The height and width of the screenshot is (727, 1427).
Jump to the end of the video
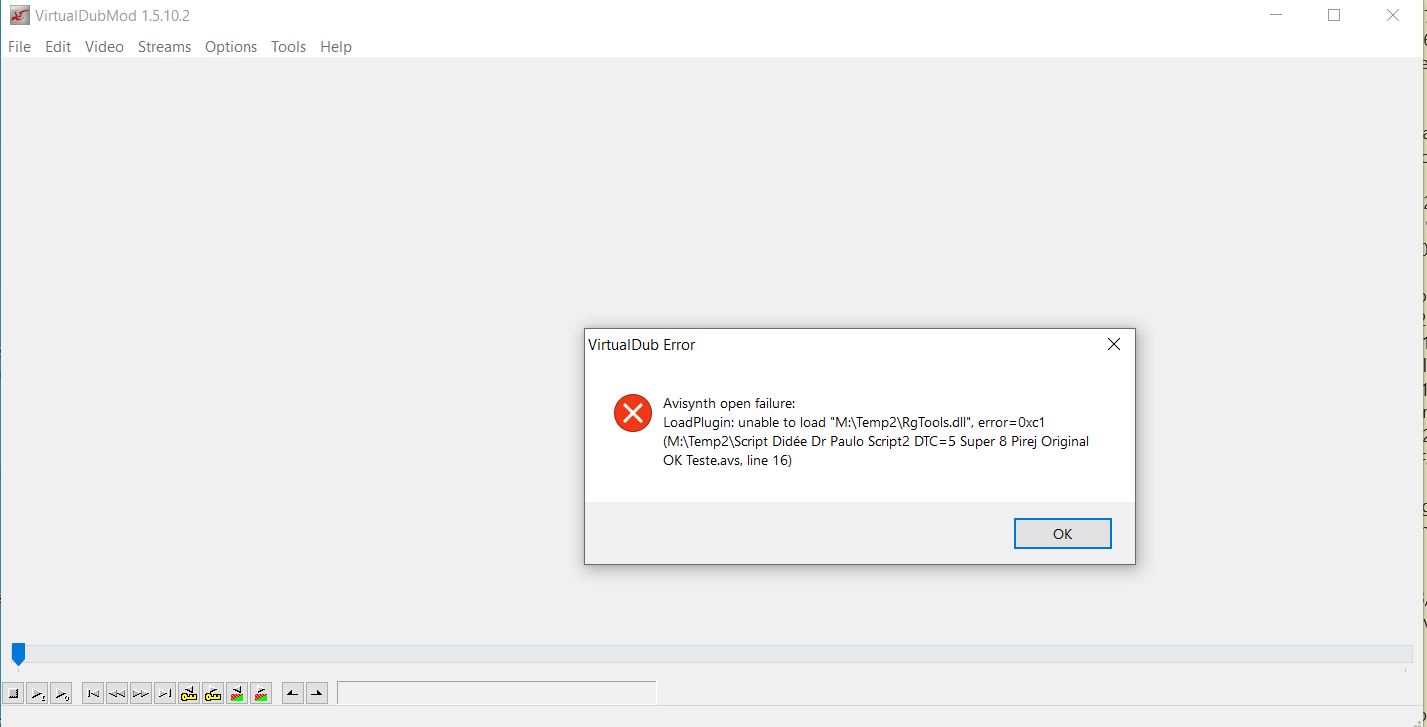165,693
